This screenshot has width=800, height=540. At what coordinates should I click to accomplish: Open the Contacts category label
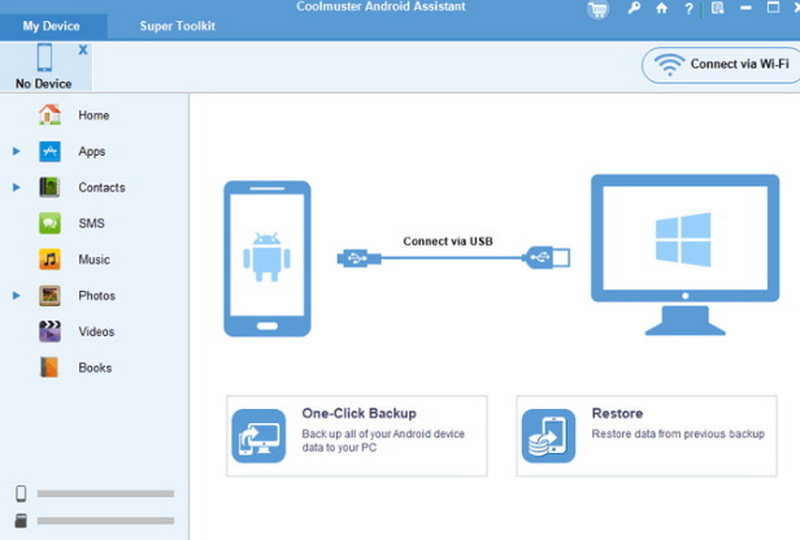point(102,187)
